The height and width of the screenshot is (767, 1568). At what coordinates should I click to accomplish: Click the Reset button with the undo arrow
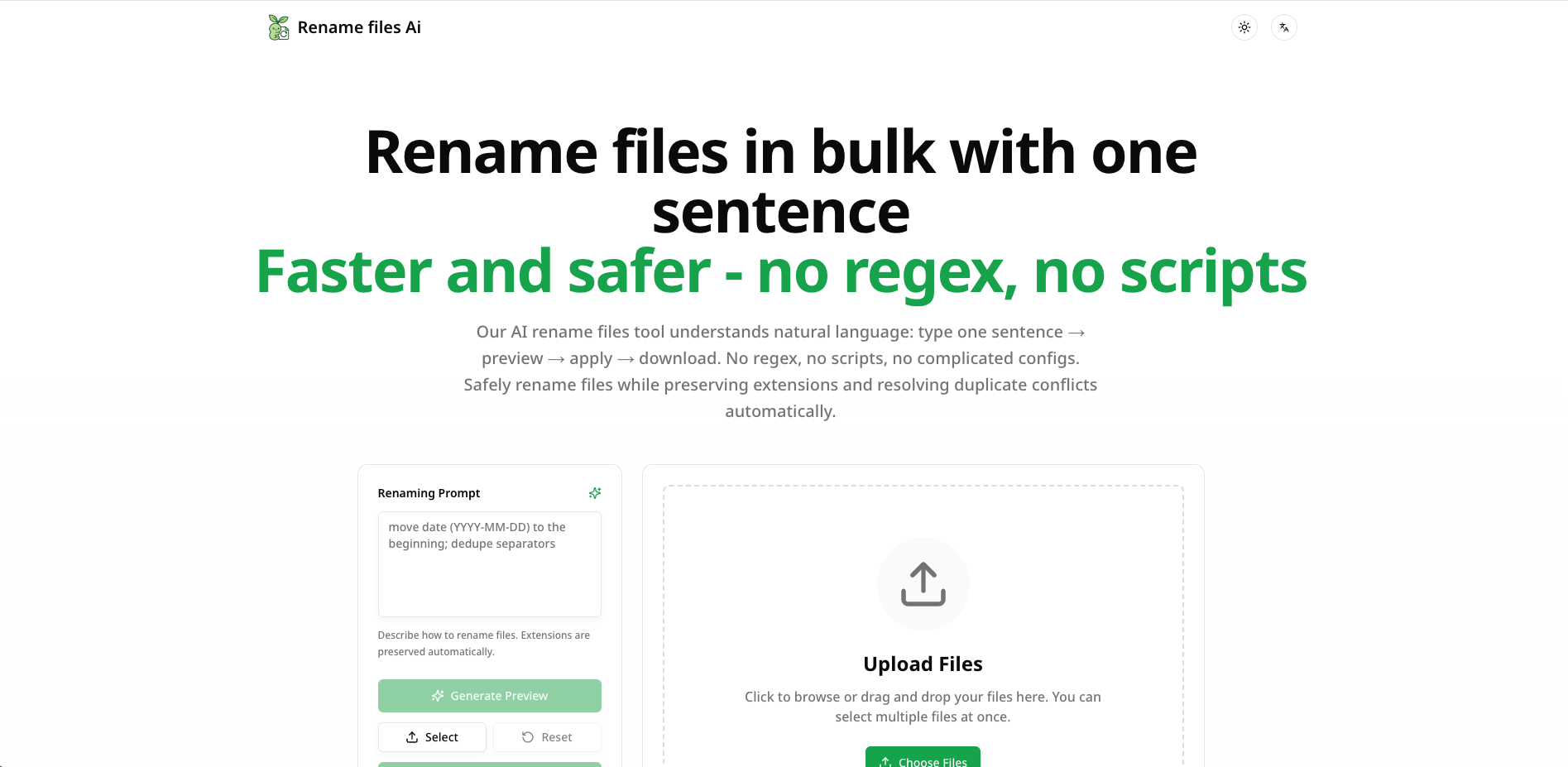[x=547, y=737]
